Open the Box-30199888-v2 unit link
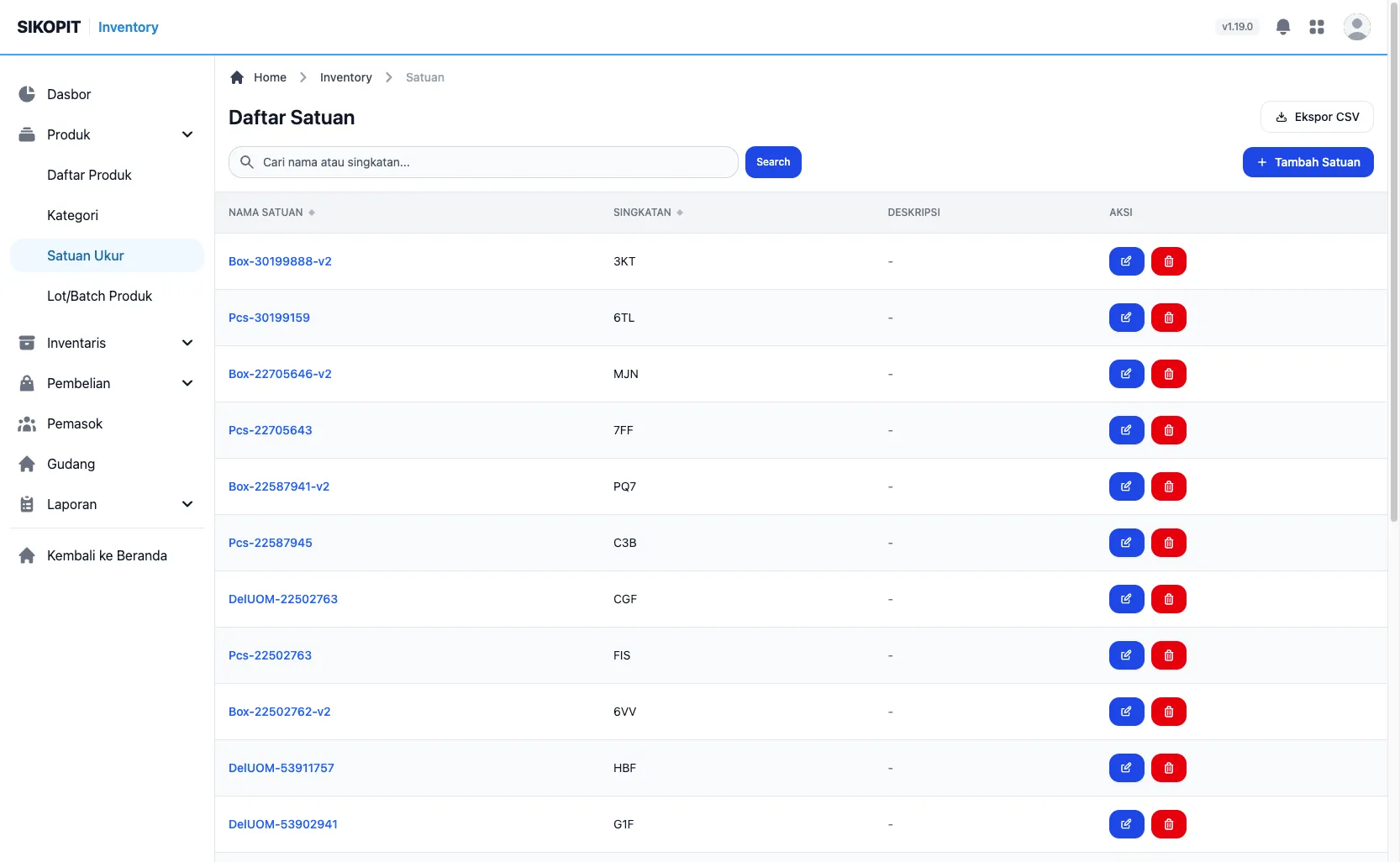Image resolution: width=1400 pixels, height=862 pixels. (x=280, y=261)
